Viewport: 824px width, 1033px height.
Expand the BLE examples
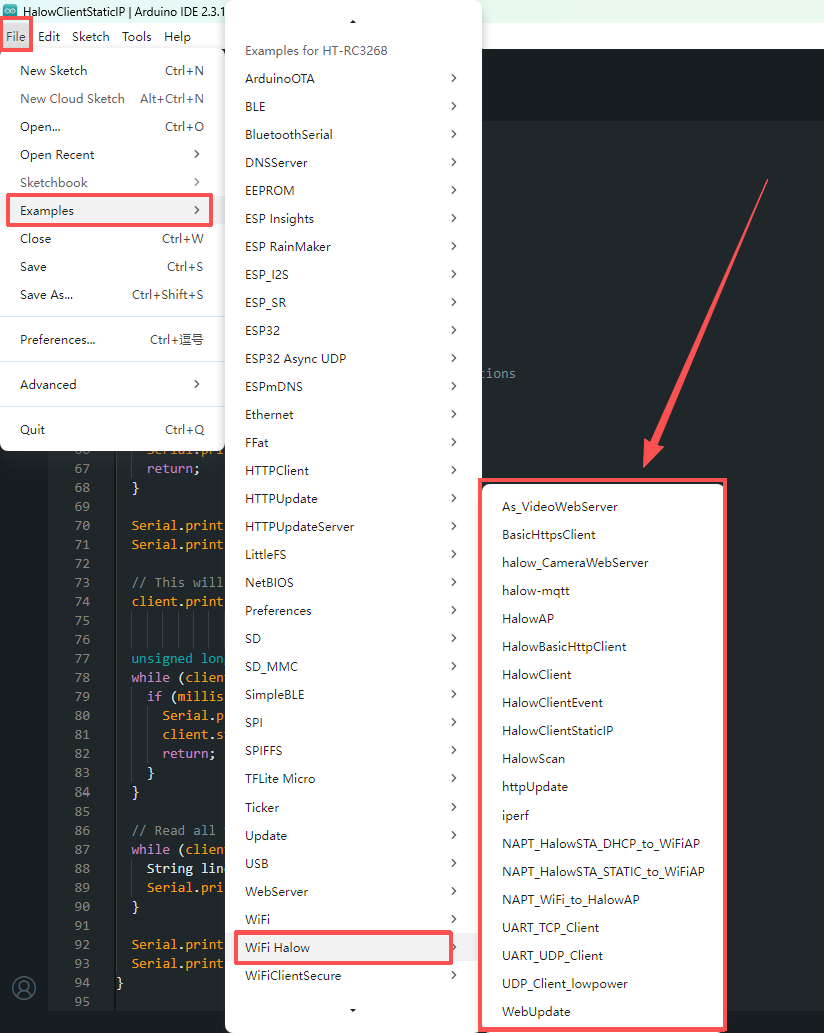353,107
